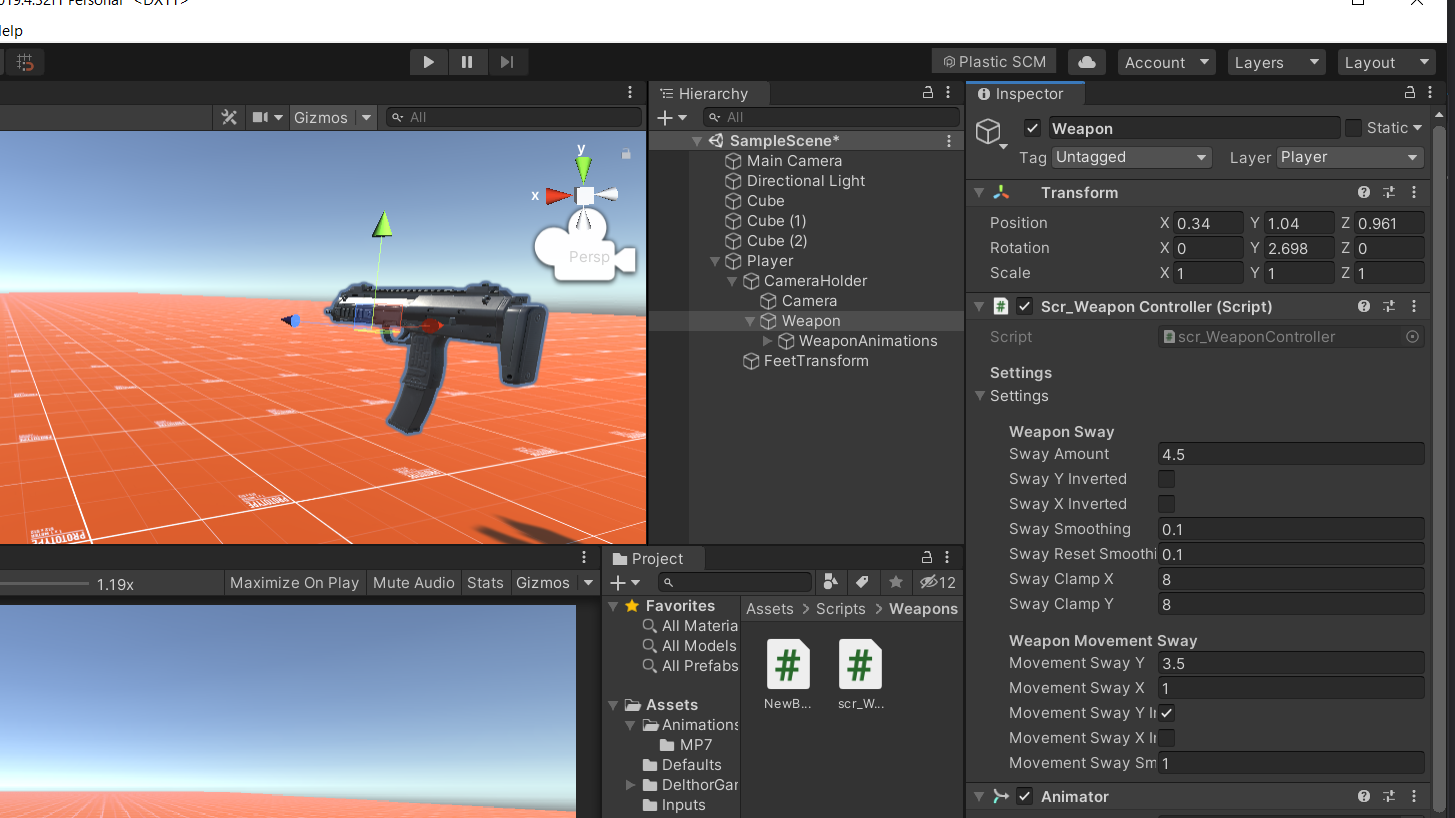Collapse the Player object in Hierarchy
The height and width of the screenshot is (818, 1455).
pos(715,261)
